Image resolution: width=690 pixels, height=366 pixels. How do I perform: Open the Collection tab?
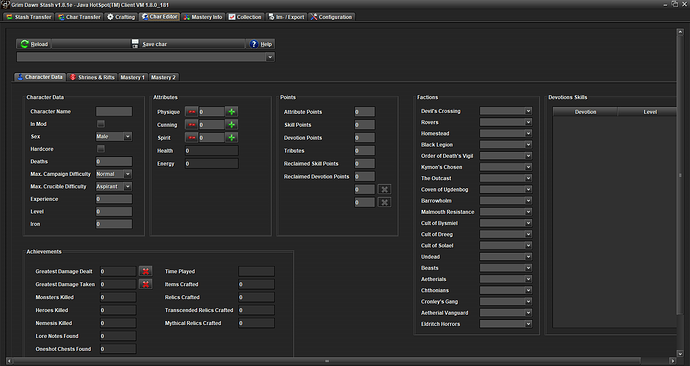tap(245, 17)
